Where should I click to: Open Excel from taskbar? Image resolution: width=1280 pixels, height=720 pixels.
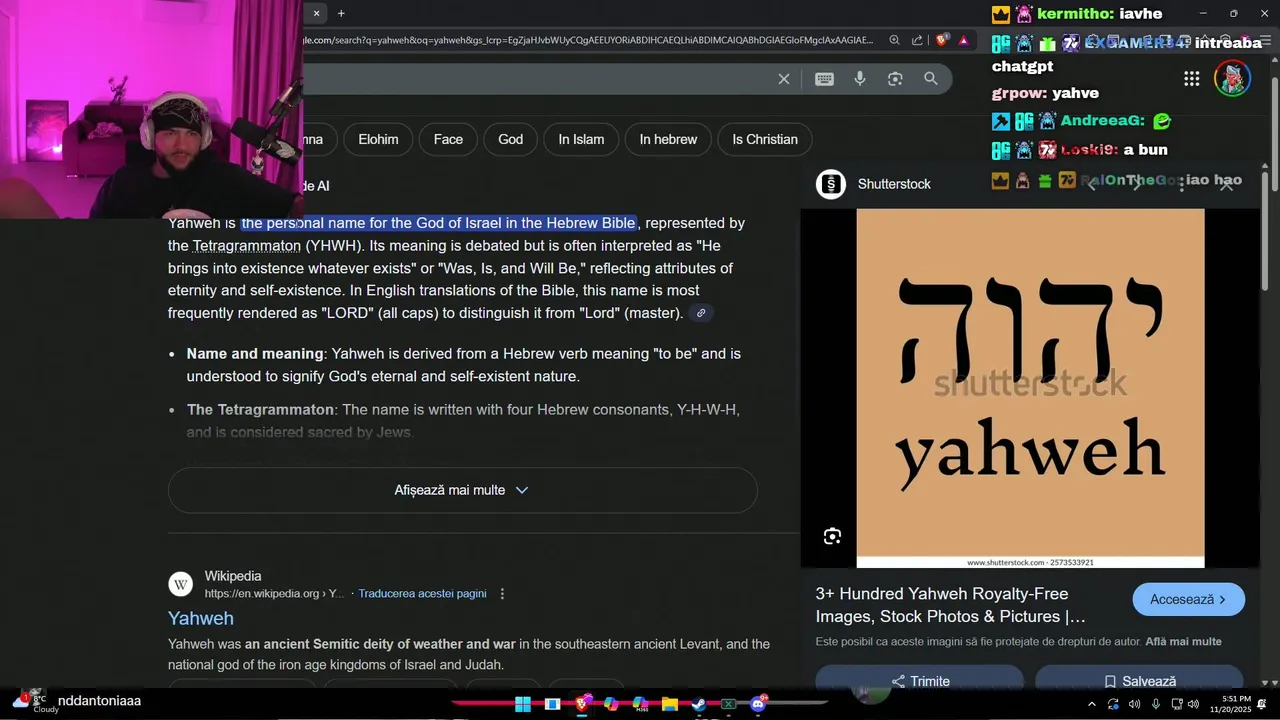(728, 704)
